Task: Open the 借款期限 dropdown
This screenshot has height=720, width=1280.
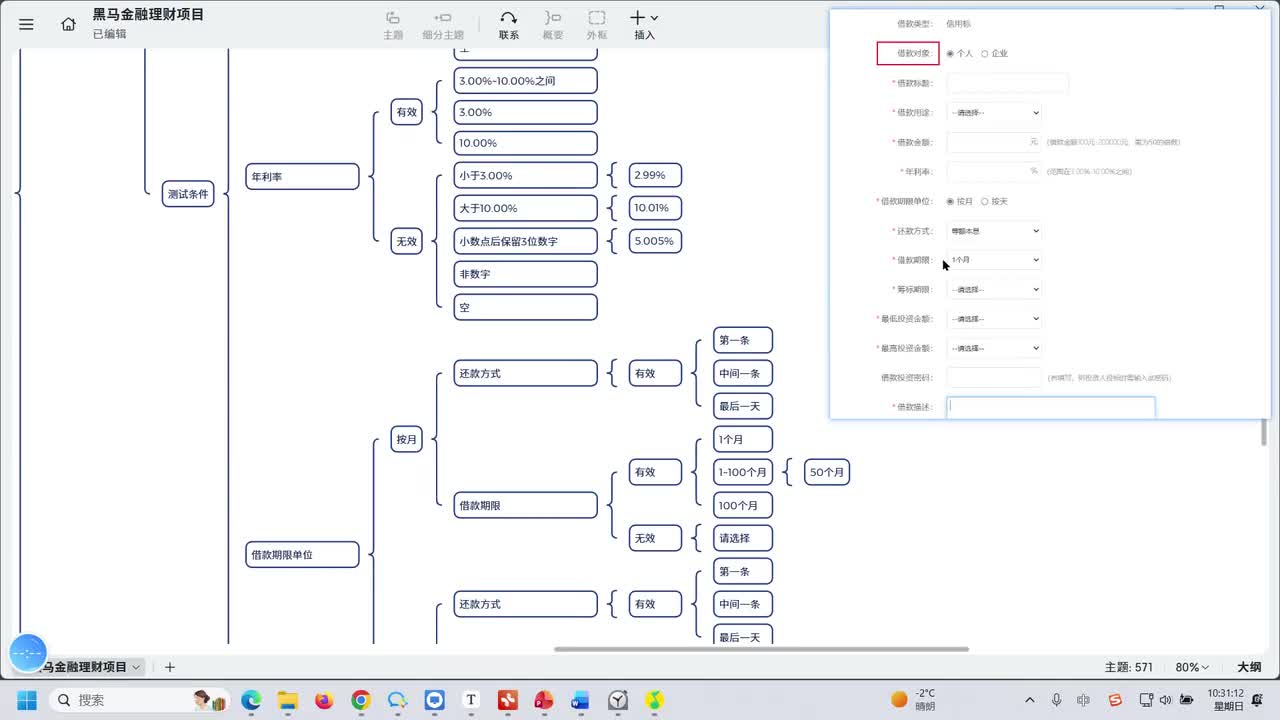Action: tap(994, 260)
